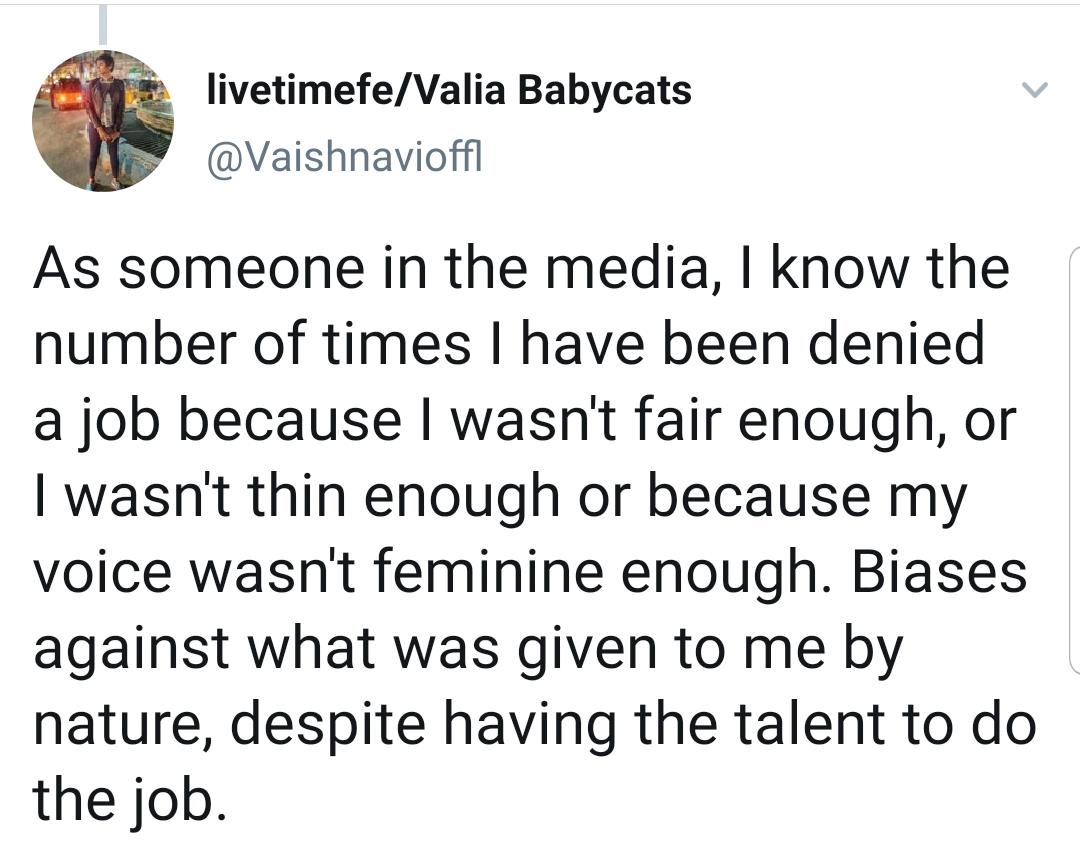This screenshot has width=1080, height=860.
Task: Select the tweet line starting "As someone in the media"
Action: click(521, 268)
